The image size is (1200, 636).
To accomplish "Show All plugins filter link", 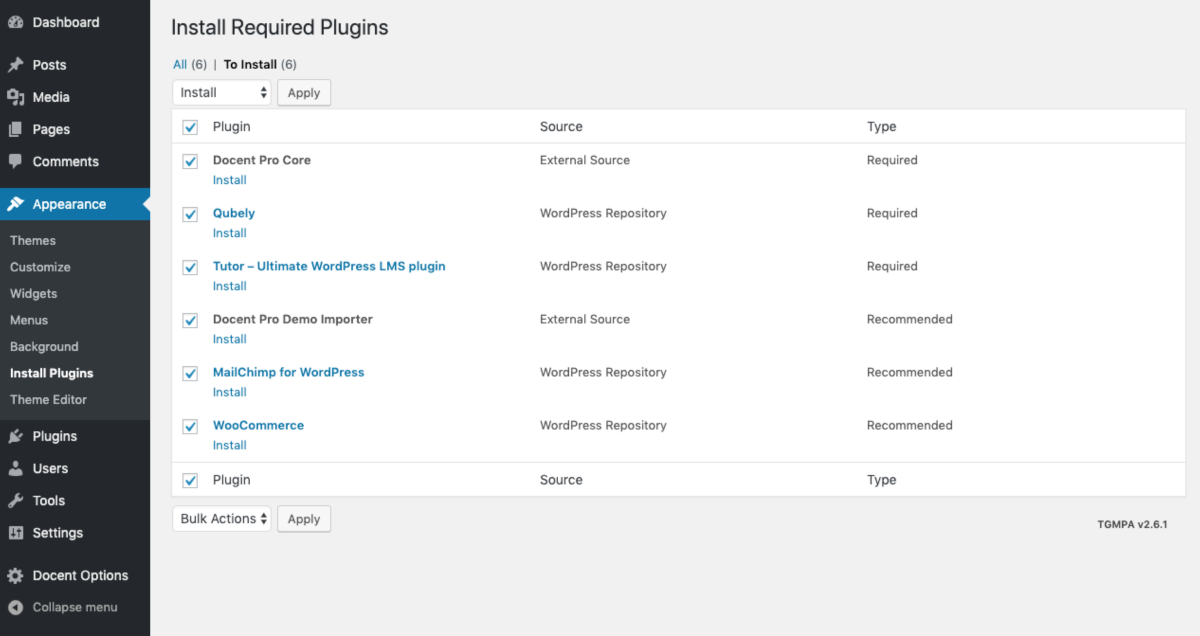I will [180, 64].
